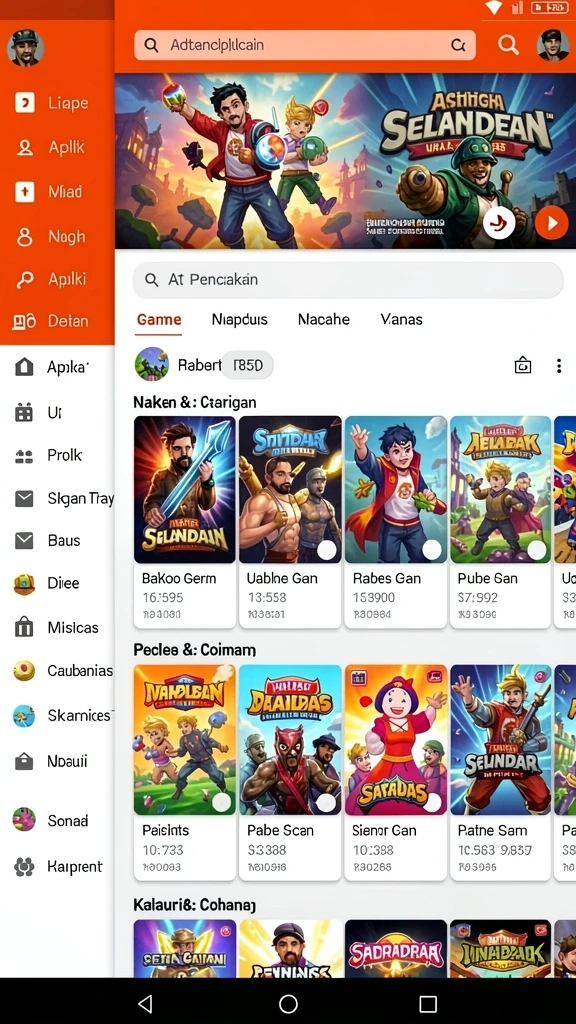Tap the orange search icon in header
This screenshot has height=1024, width=576.
tap(508, 45)
